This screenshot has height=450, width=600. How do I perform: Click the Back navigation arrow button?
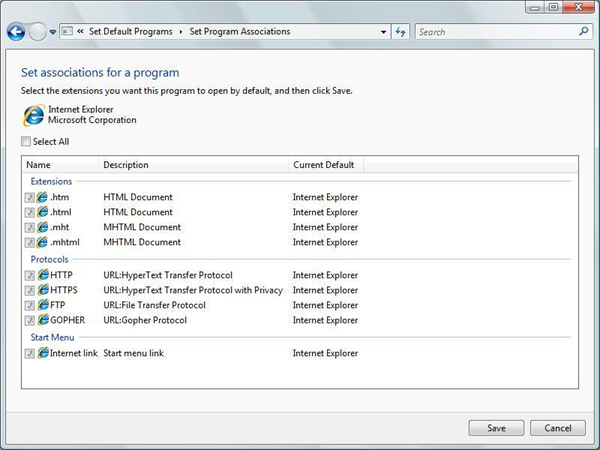click(x=15, y=32)
